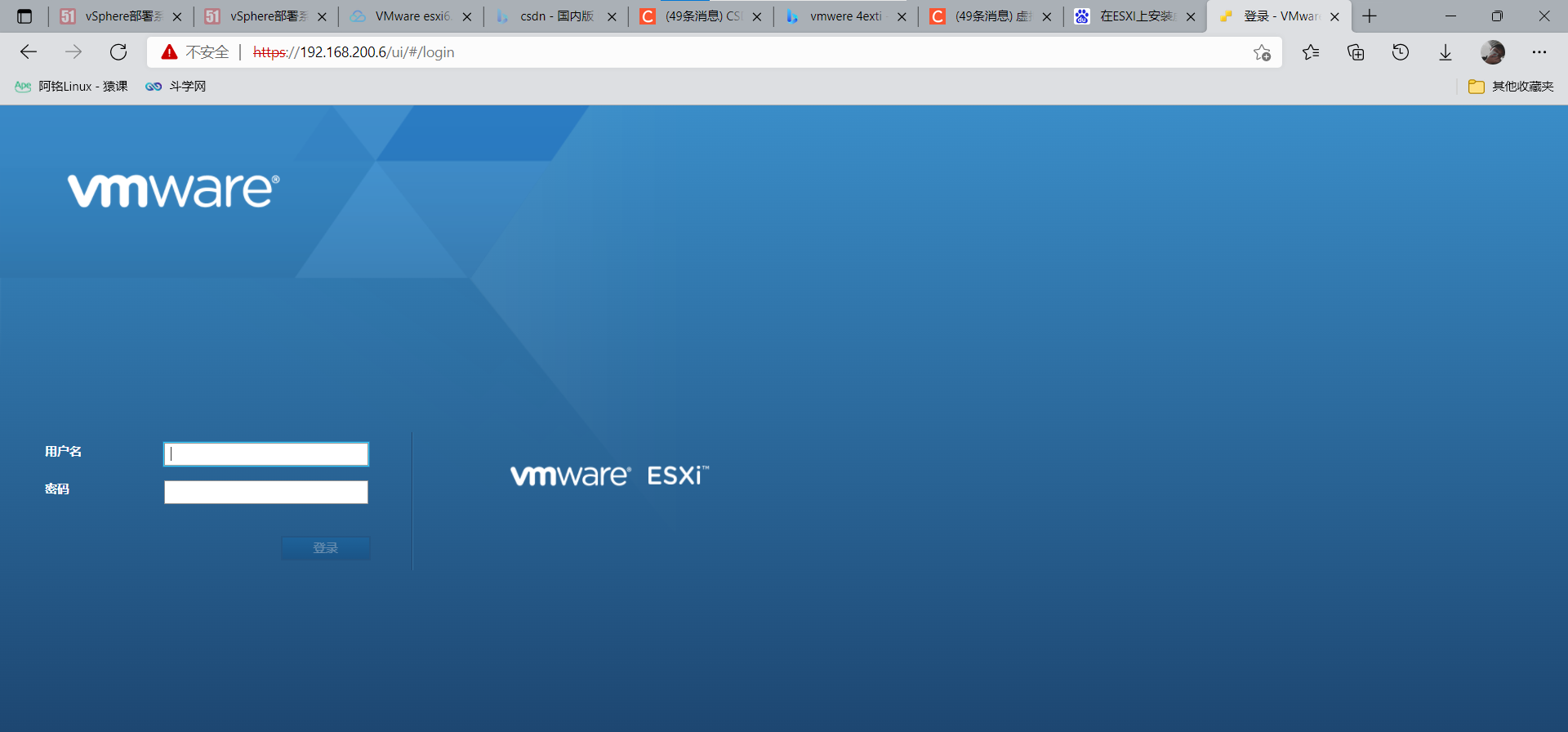Click the 不安全 security label
Image resolution: width=1568 pixels, height=732 pixels.
[207, 52]
